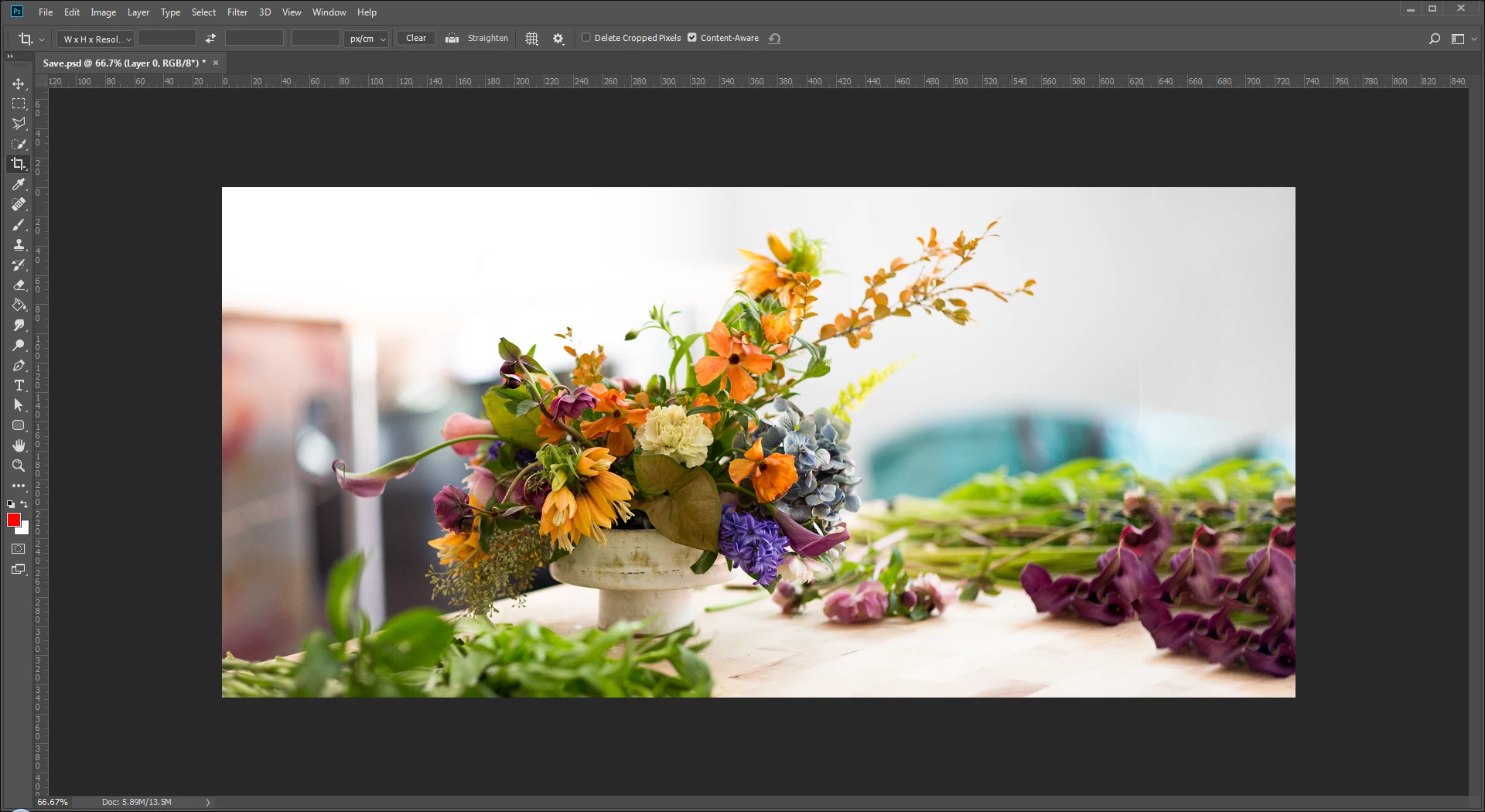The height and width of the screenshot is (812, 1485).
Task: Select the Brush tool
Action: click(x=19, y=224)
